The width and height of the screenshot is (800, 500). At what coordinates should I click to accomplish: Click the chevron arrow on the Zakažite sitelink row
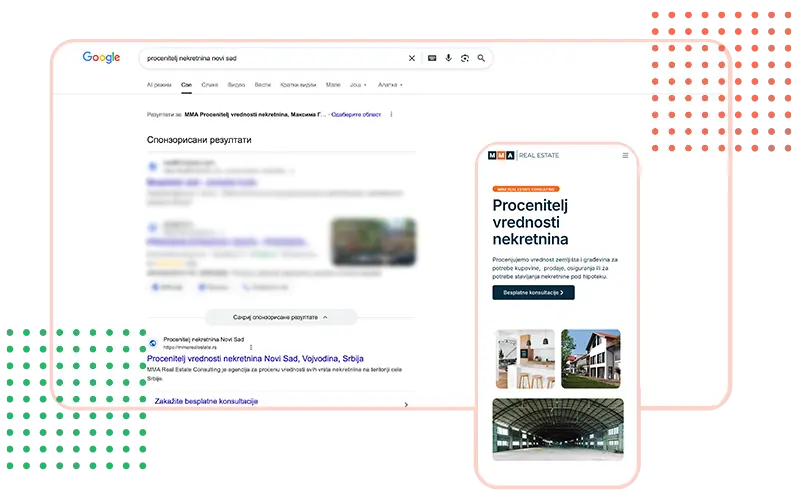406,405
